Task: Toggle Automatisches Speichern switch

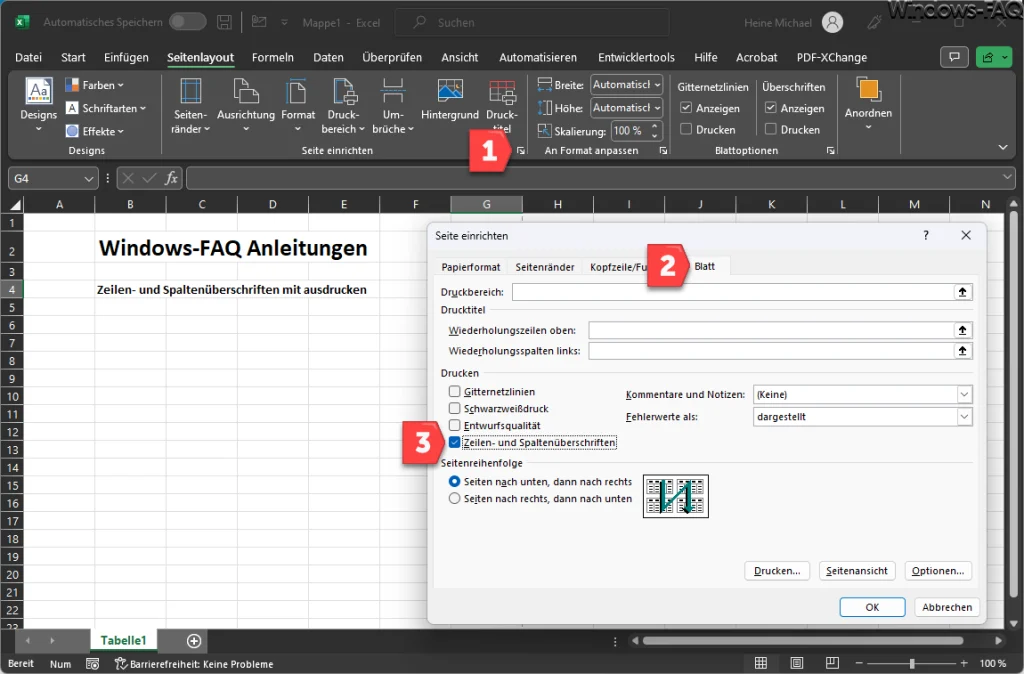Action: pos(187,22)
